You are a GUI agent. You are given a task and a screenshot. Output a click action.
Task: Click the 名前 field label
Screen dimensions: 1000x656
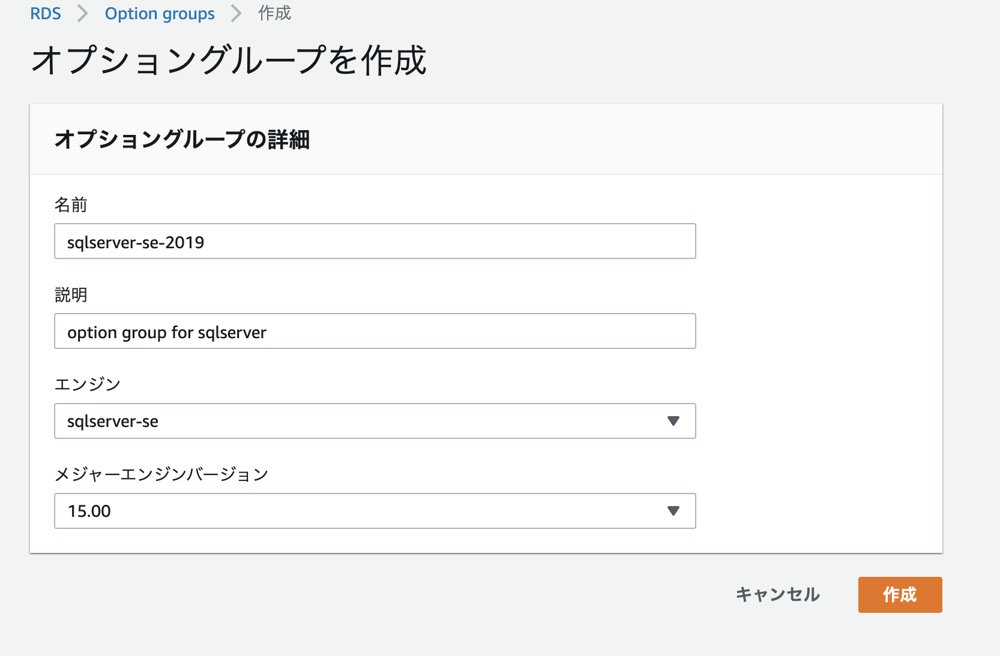65,204
